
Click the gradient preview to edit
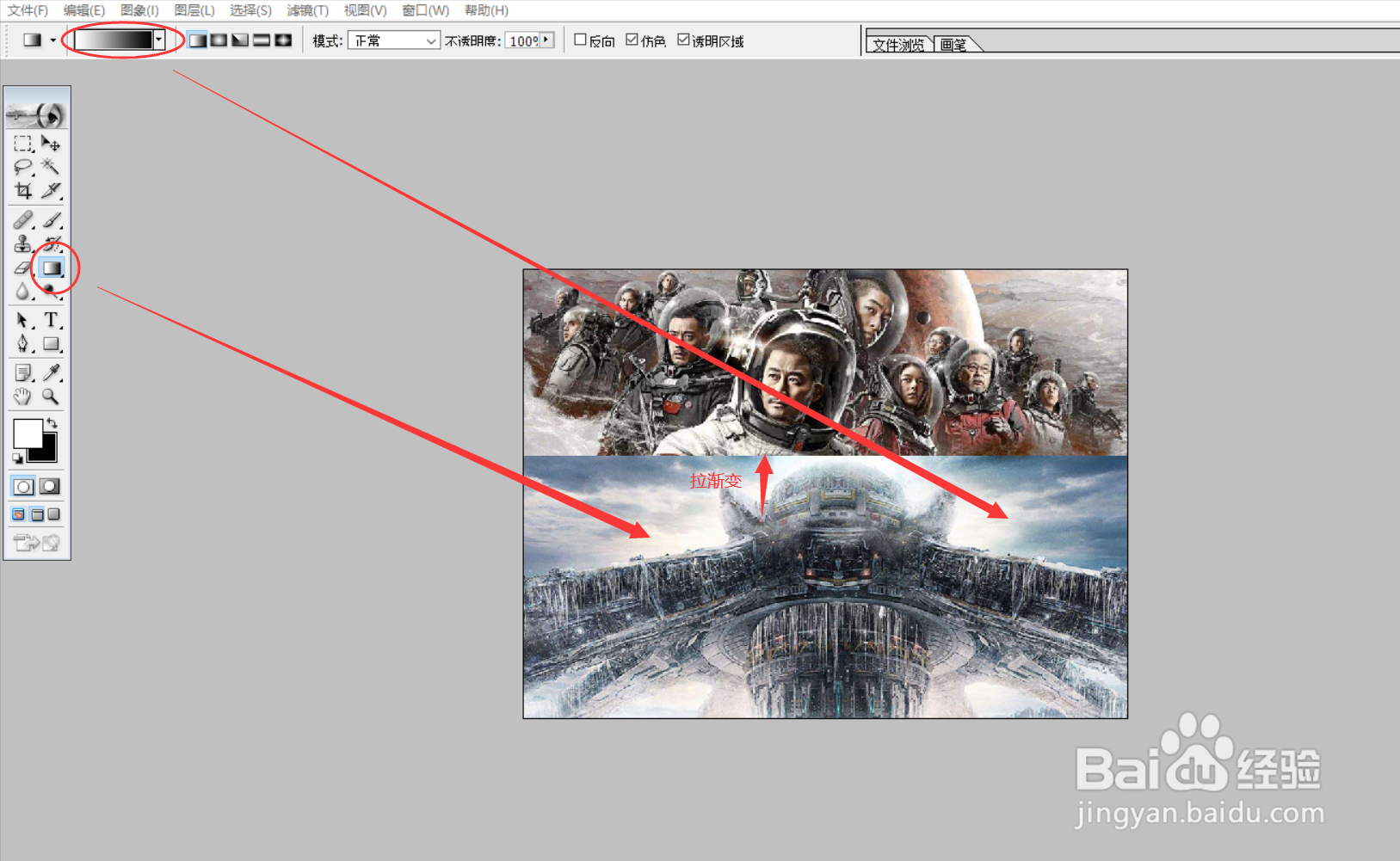pyautogui.click(x=114, y=40)
